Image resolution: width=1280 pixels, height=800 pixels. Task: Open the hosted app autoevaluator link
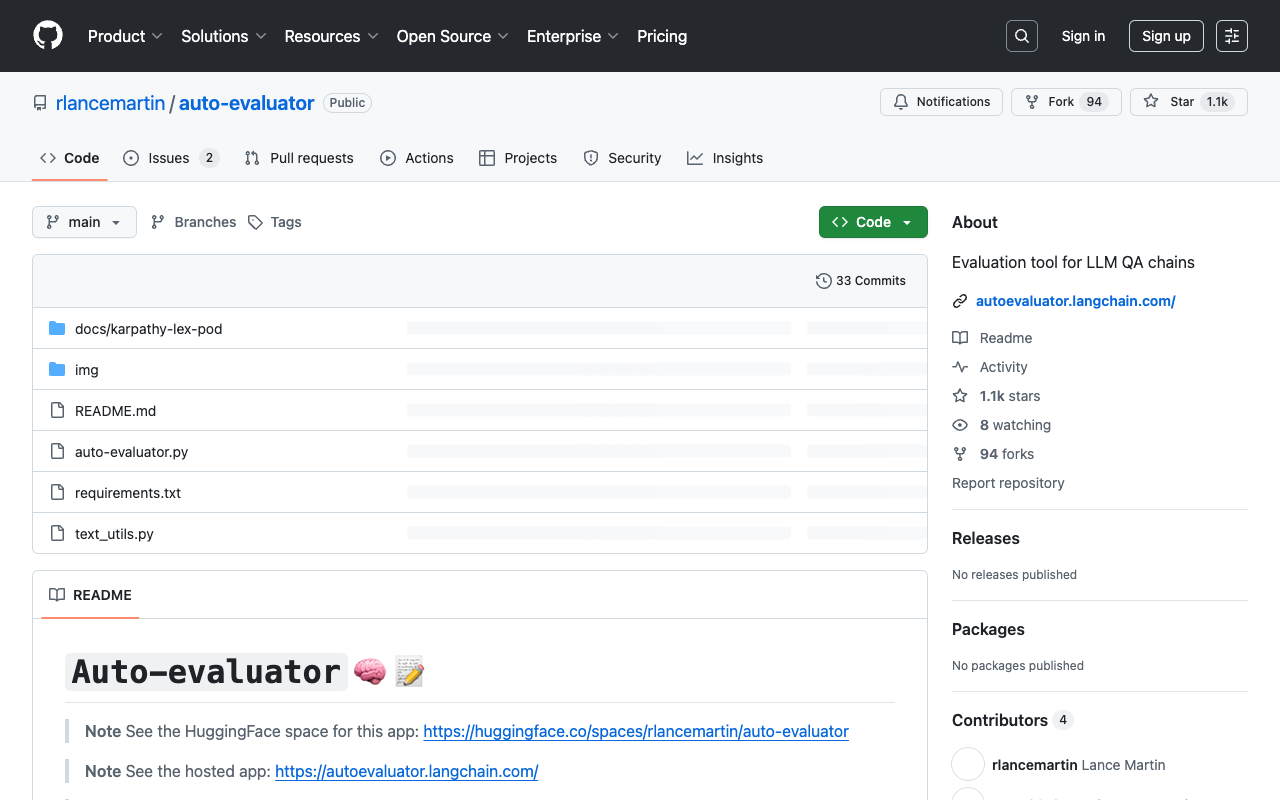(407, 771)
